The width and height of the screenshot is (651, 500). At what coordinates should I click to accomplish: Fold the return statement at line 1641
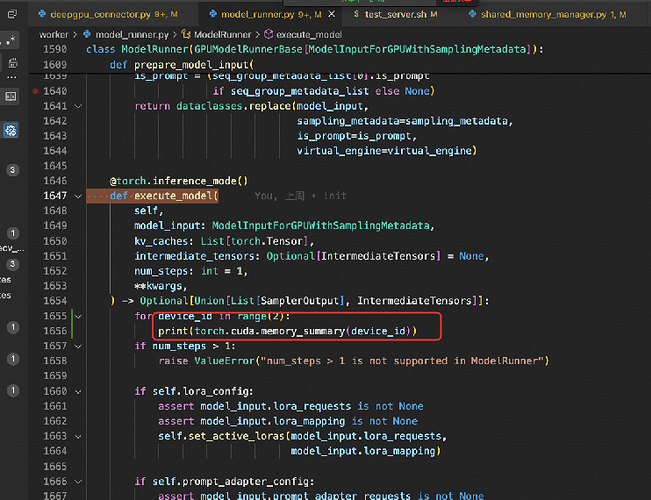coord(78,106)
